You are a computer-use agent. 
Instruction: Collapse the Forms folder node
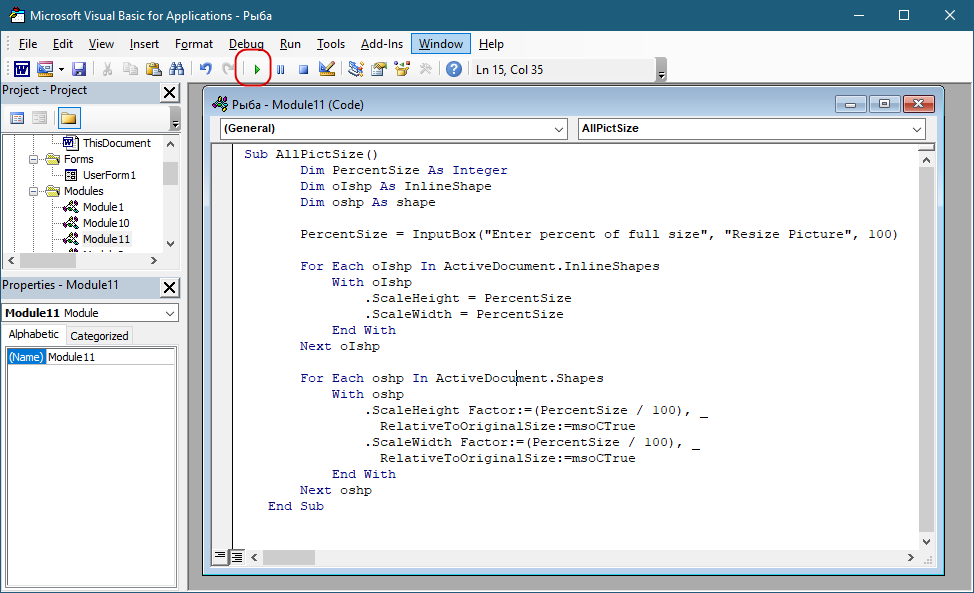[x=33, y=159]
